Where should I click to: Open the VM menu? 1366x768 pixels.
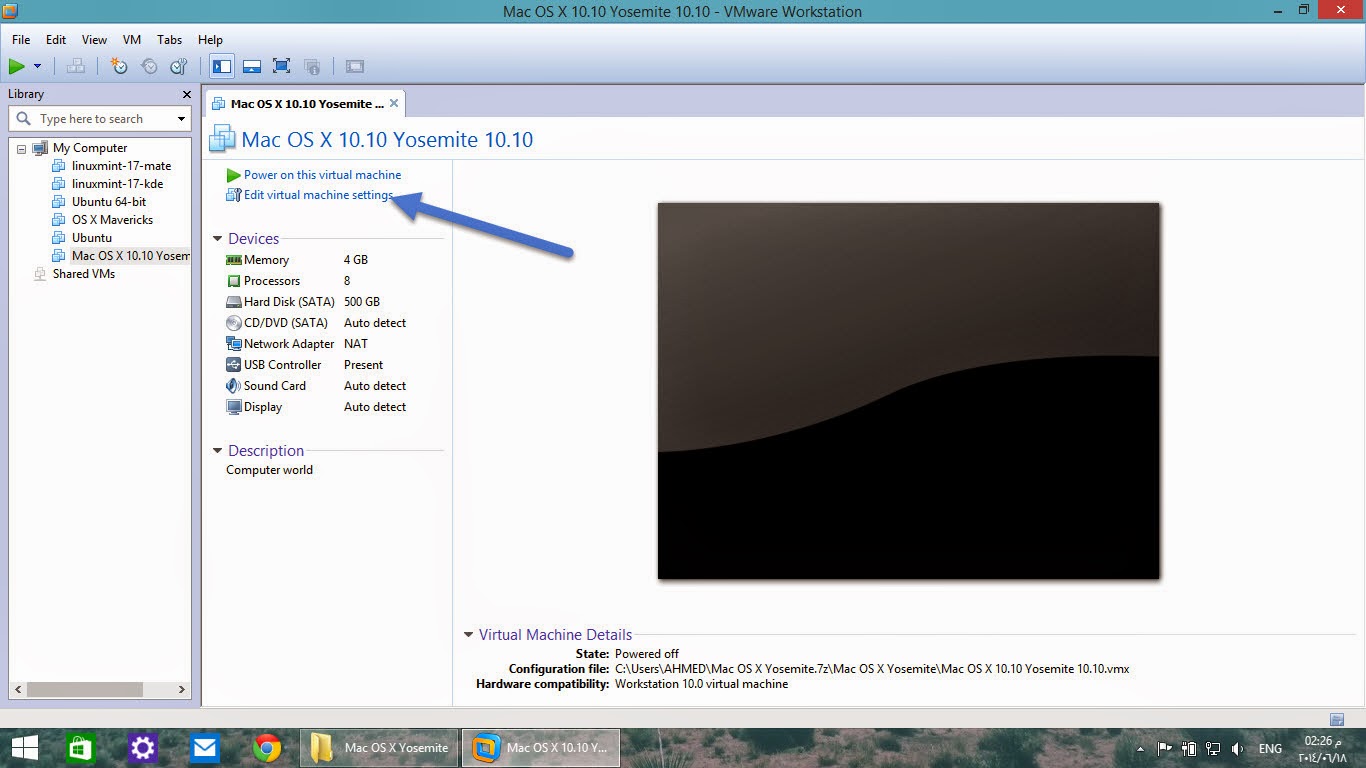click(x=132, y=39)
